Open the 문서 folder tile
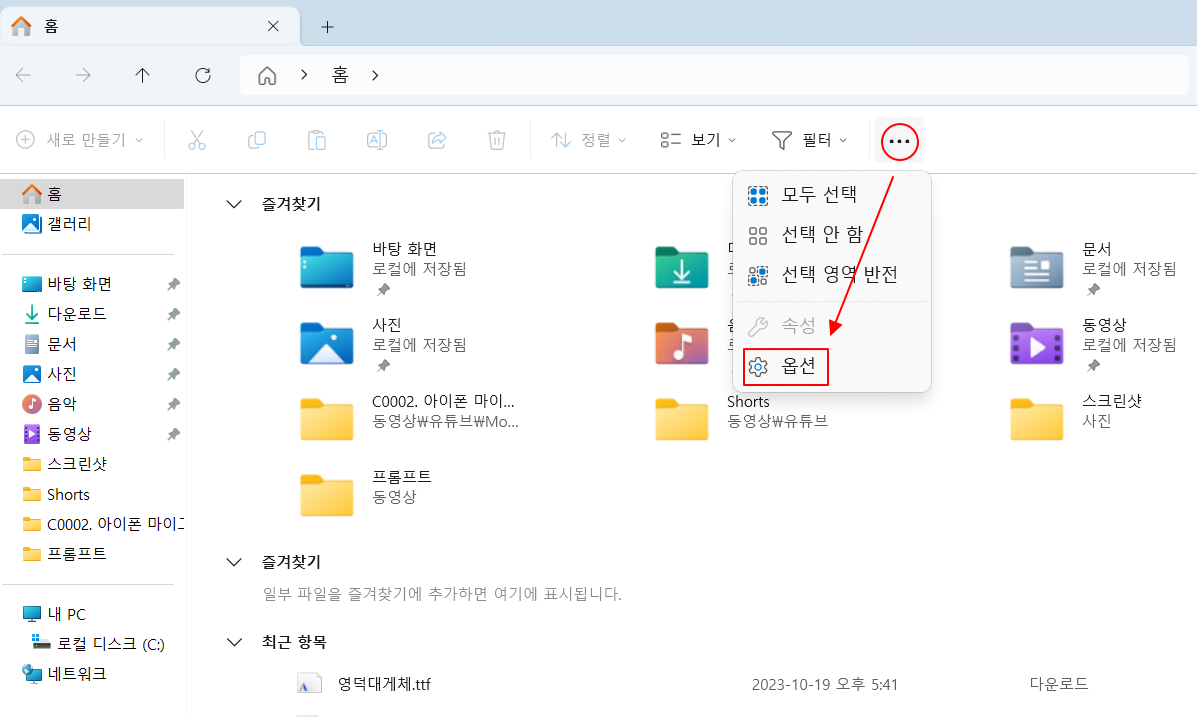The height and width of the screenshot is (717, 1197). pos(1093,267)
